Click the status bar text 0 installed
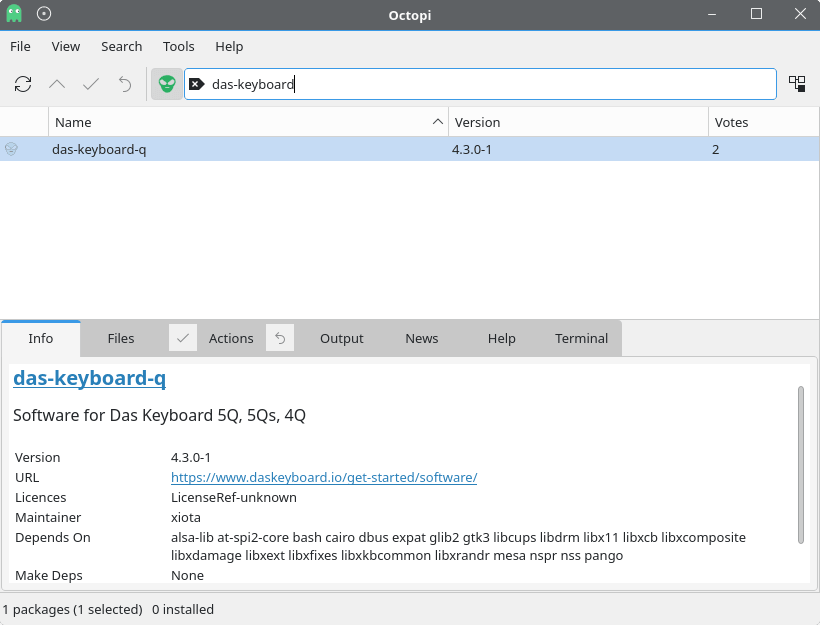The height and width of the screenshot is (625, 820). coord(183,609)
